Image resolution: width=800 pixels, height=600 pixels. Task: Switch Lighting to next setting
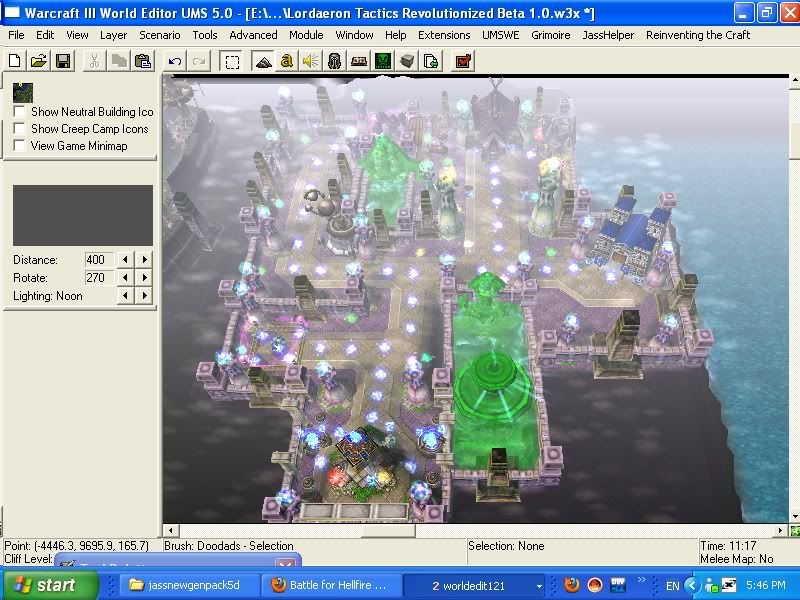click(145, 295)
